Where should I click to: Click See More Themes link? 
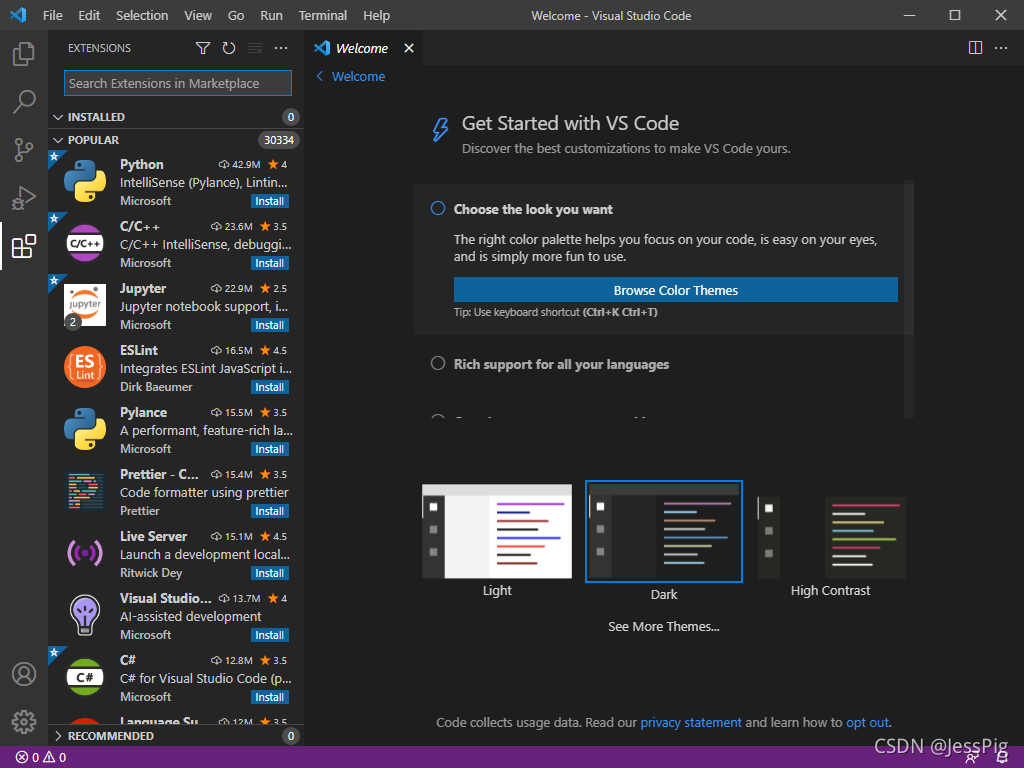664,626
